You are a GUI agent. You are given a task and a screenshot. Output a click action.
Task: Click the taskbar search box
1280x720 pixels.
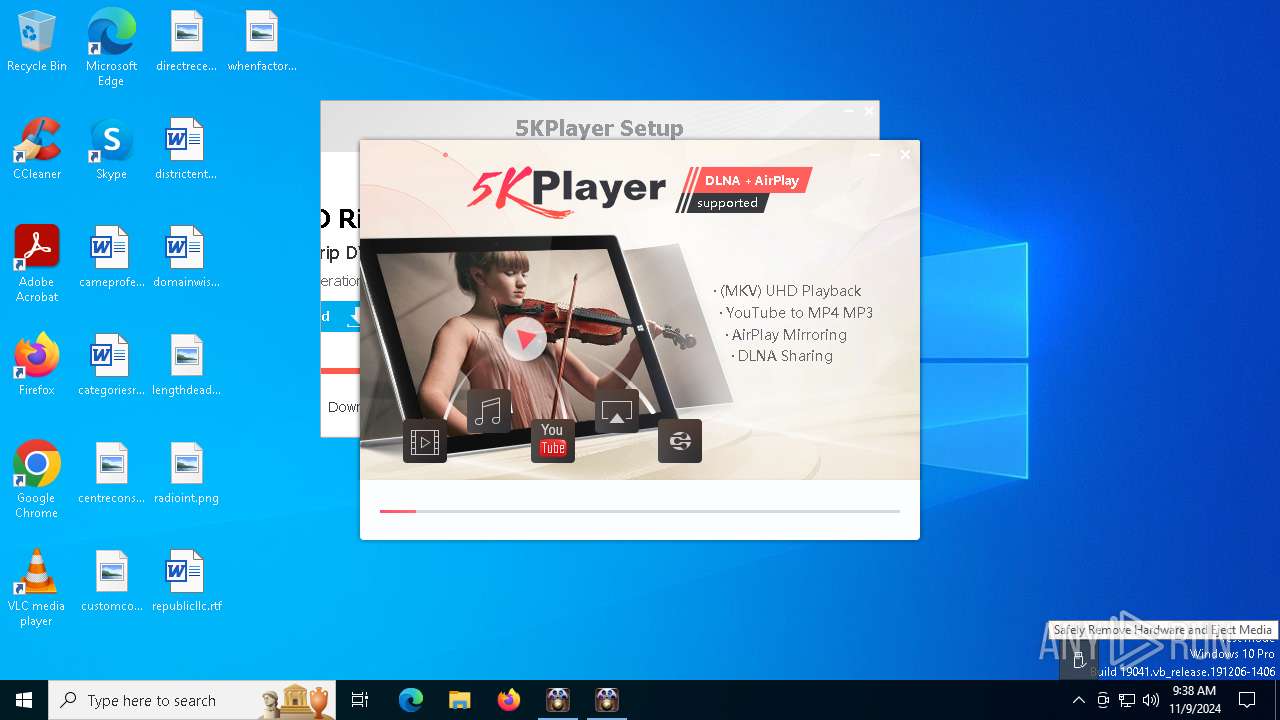pyautogui.click(x=191, y=700)
